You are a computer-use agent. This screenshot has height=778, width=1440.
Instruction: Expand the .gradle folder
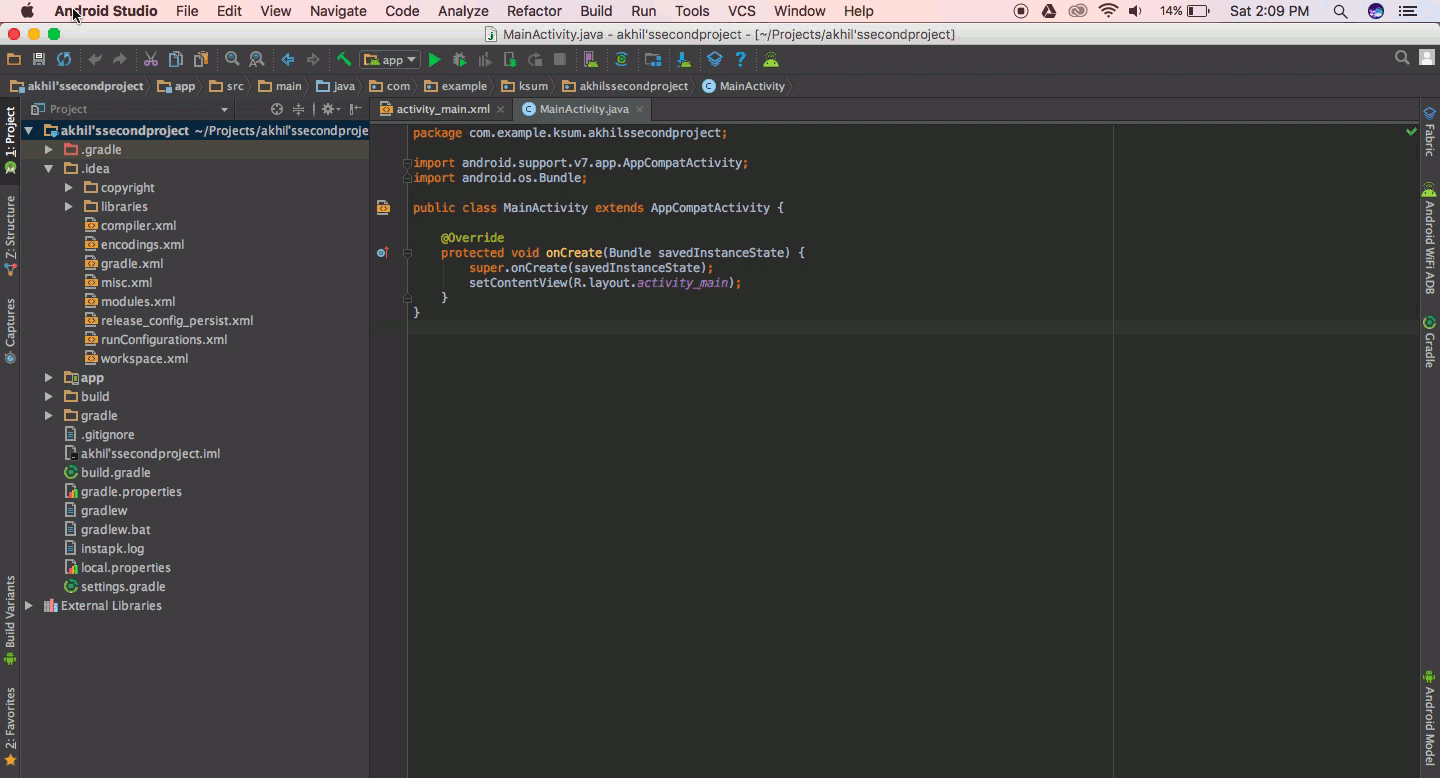48,149
